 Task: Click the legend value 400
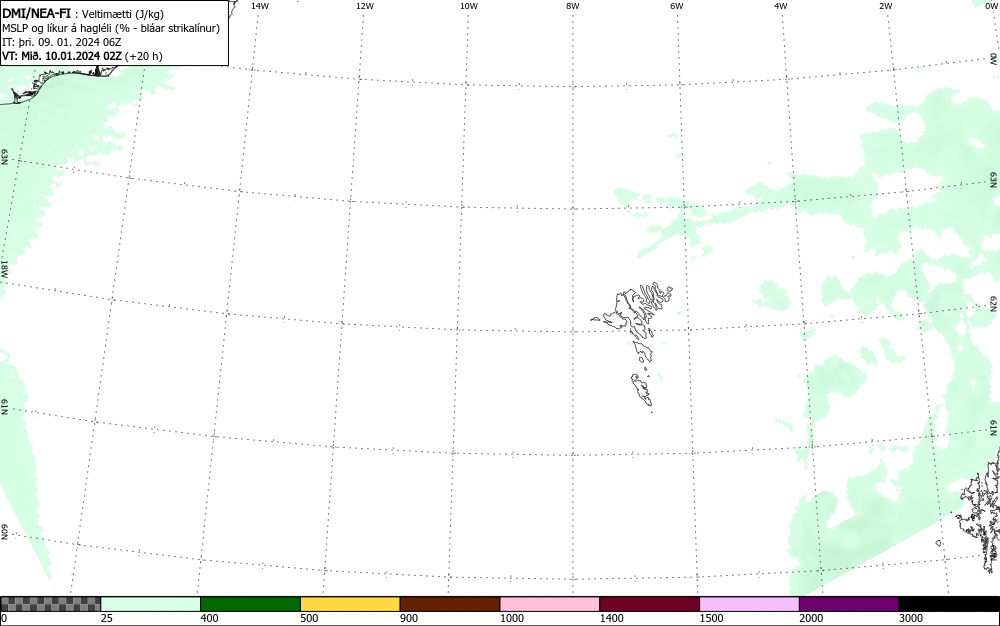click(x=209, y=618)
